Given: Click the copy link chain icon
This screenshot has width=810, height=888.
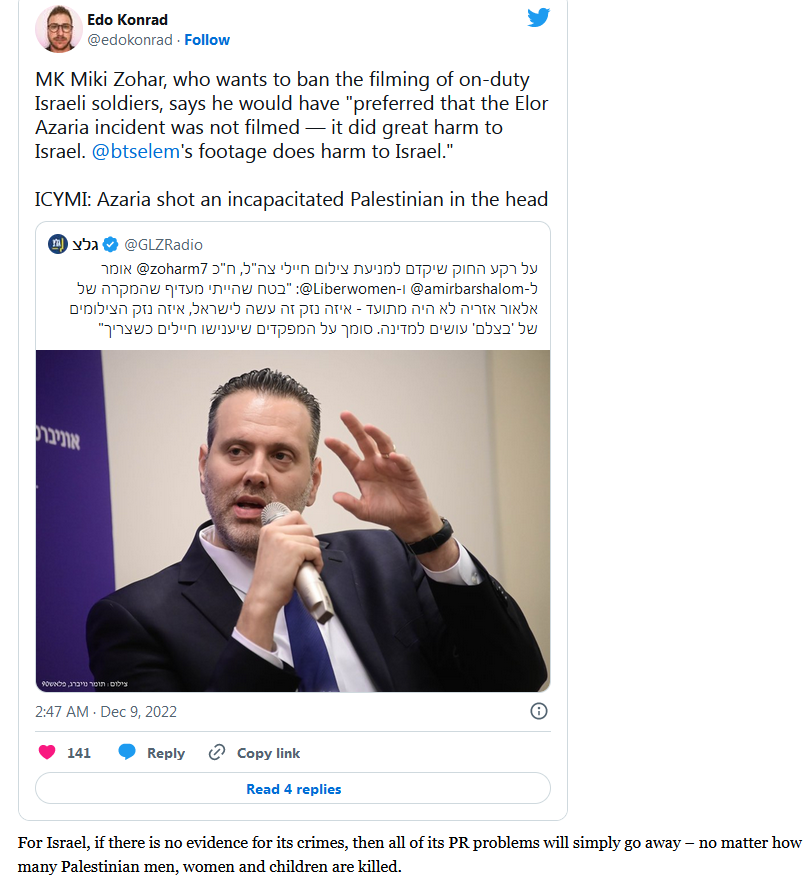Looking at the screenshot, I should click(x=217, y=752).
